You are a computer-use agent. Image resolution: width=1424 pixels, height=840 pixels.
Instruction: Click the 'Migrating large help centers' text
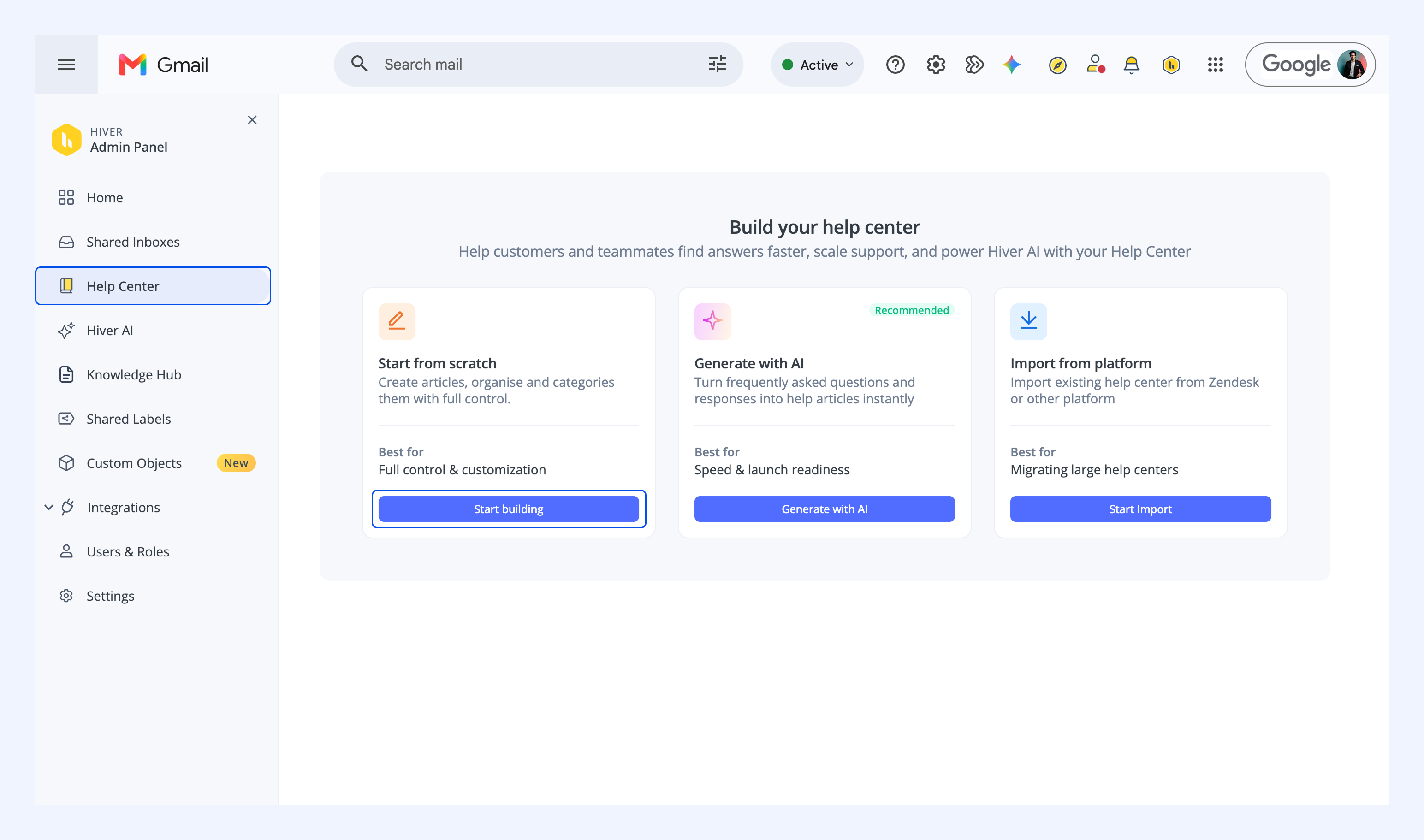pyautogui.click(x=1094, y=470)
